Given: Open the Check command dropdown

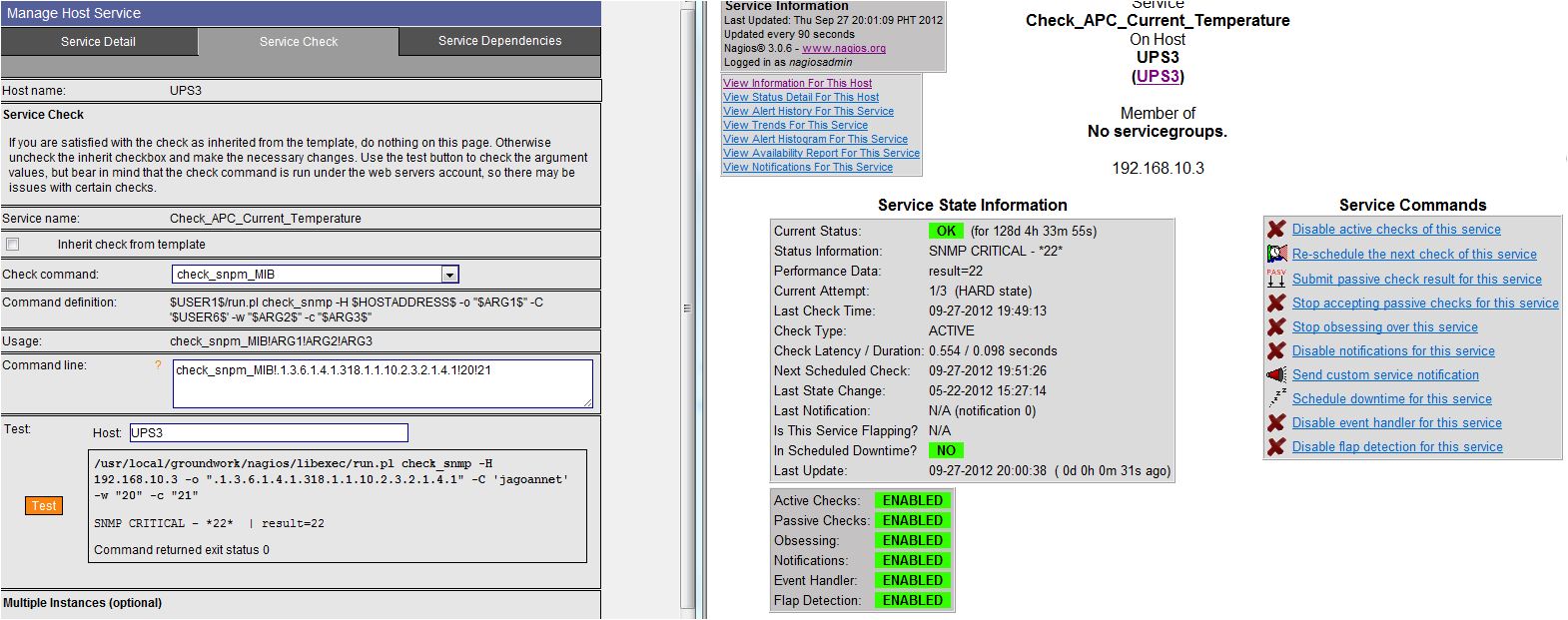Looking at the screenshot, I should pyautogui.click(x=449, y=275).
